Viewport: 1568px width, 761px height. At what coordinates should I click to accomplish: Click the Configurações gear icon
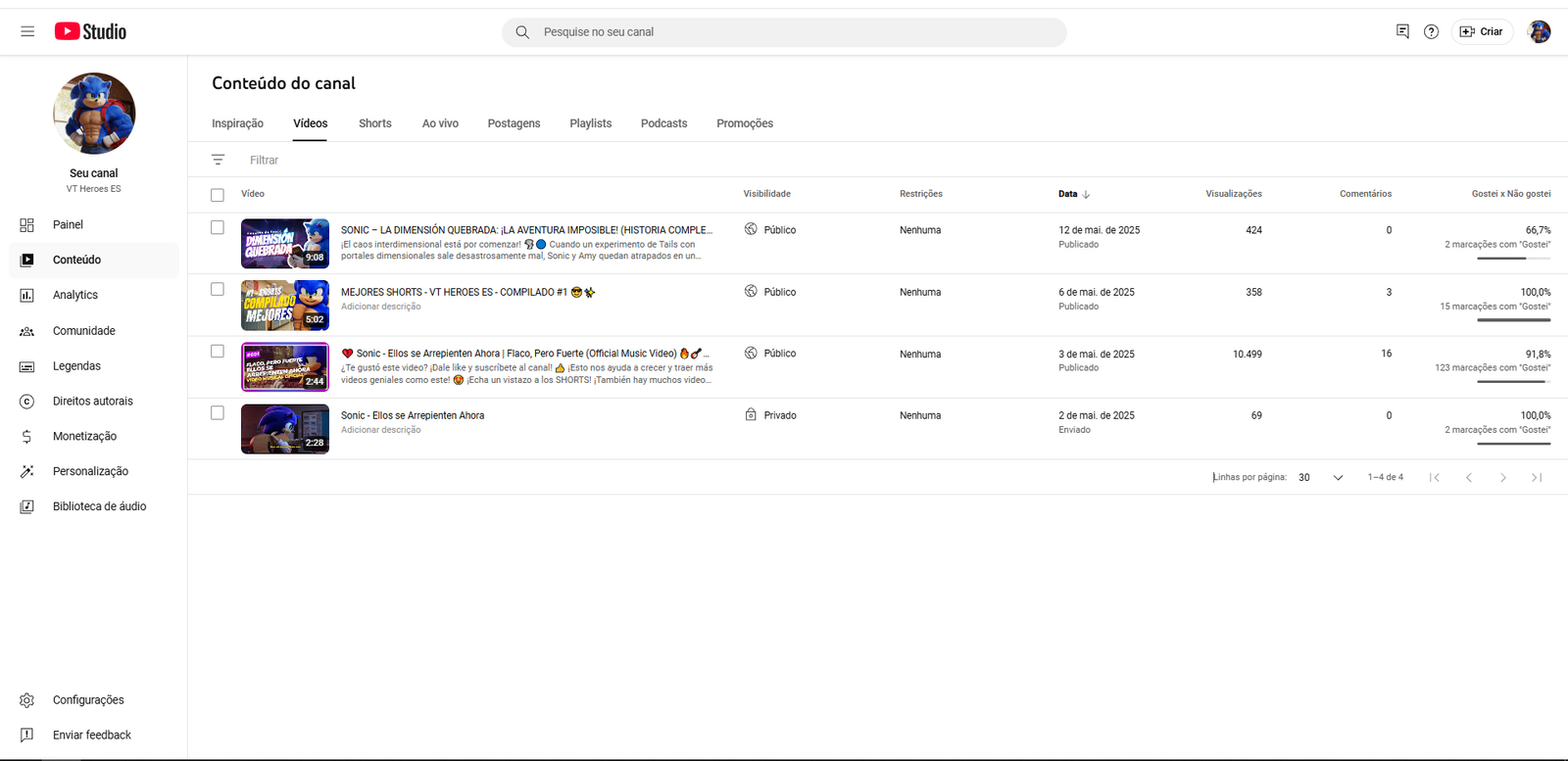tap(26, 700)
